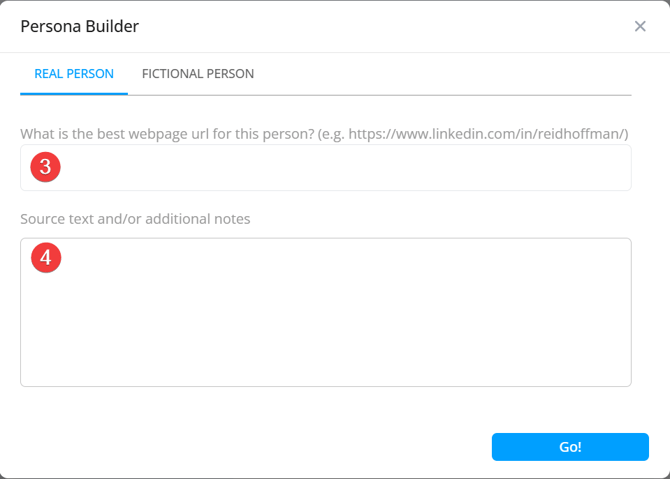The width and height of the screenshot is (670, 479).
Task: Open the Fictional Person tab
Action: click(x=198, y=74)
